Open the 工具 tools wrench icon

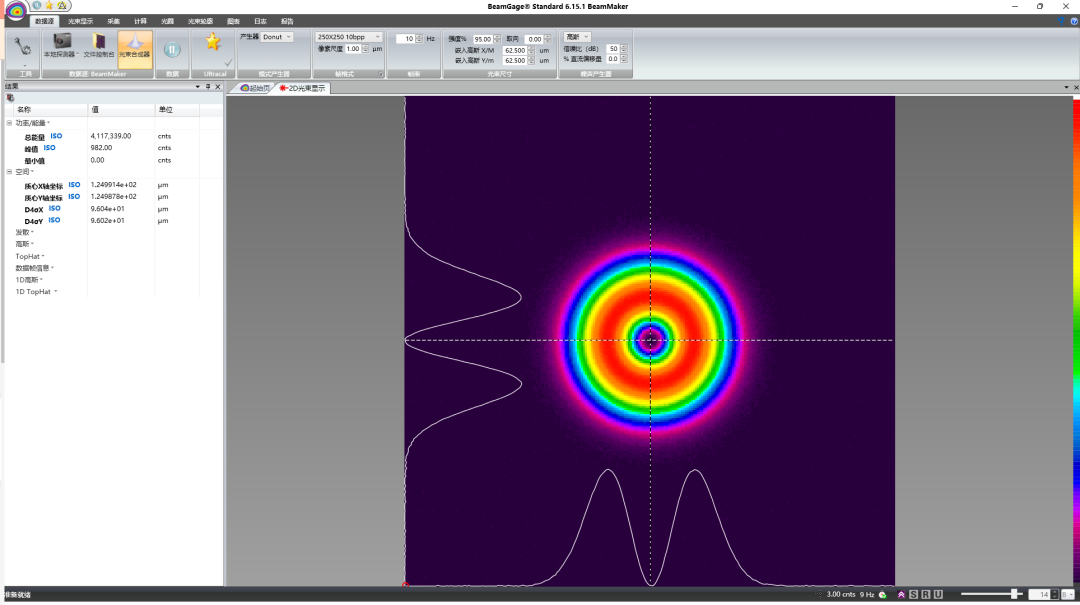click(x=24, y=46)
